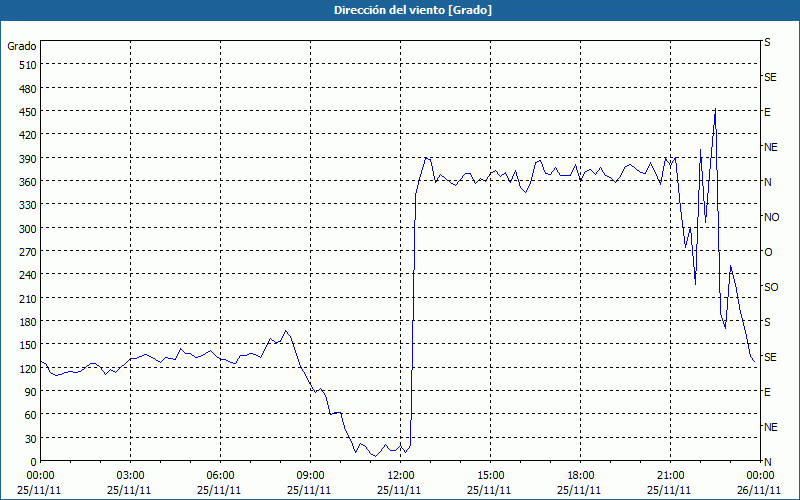Screen dimensions: 800x500
Task: Click the 60 value on the left axis
Action: pyautogui.click(x=31, y=415)
